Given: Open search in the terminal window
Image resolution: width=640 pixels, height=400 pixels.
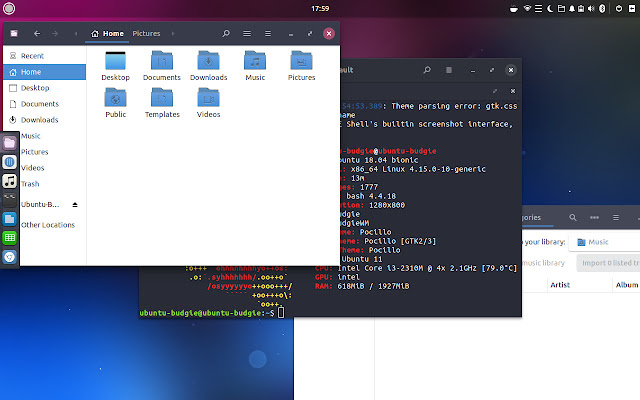Looking at the screenshot, I should click(x=427, y=70).
